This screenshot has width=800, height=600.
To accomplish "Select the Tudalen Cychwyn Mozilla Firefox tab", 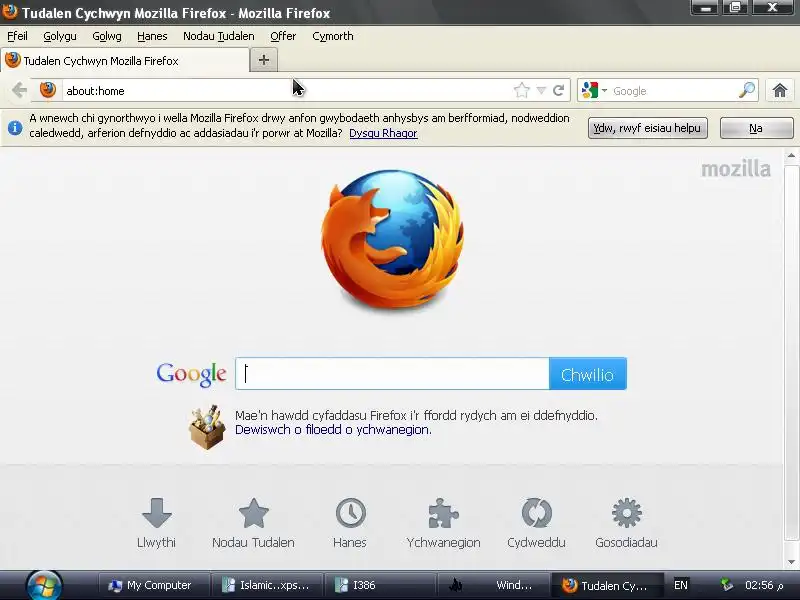I will (125, 61).
